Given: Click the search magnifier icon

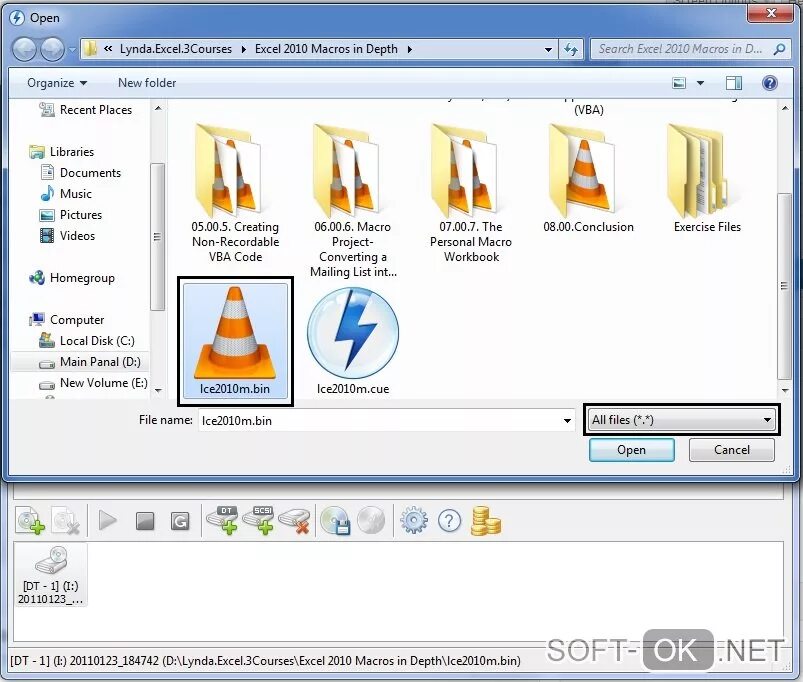Looking at the screenshot, I should (x=779, y=49).
